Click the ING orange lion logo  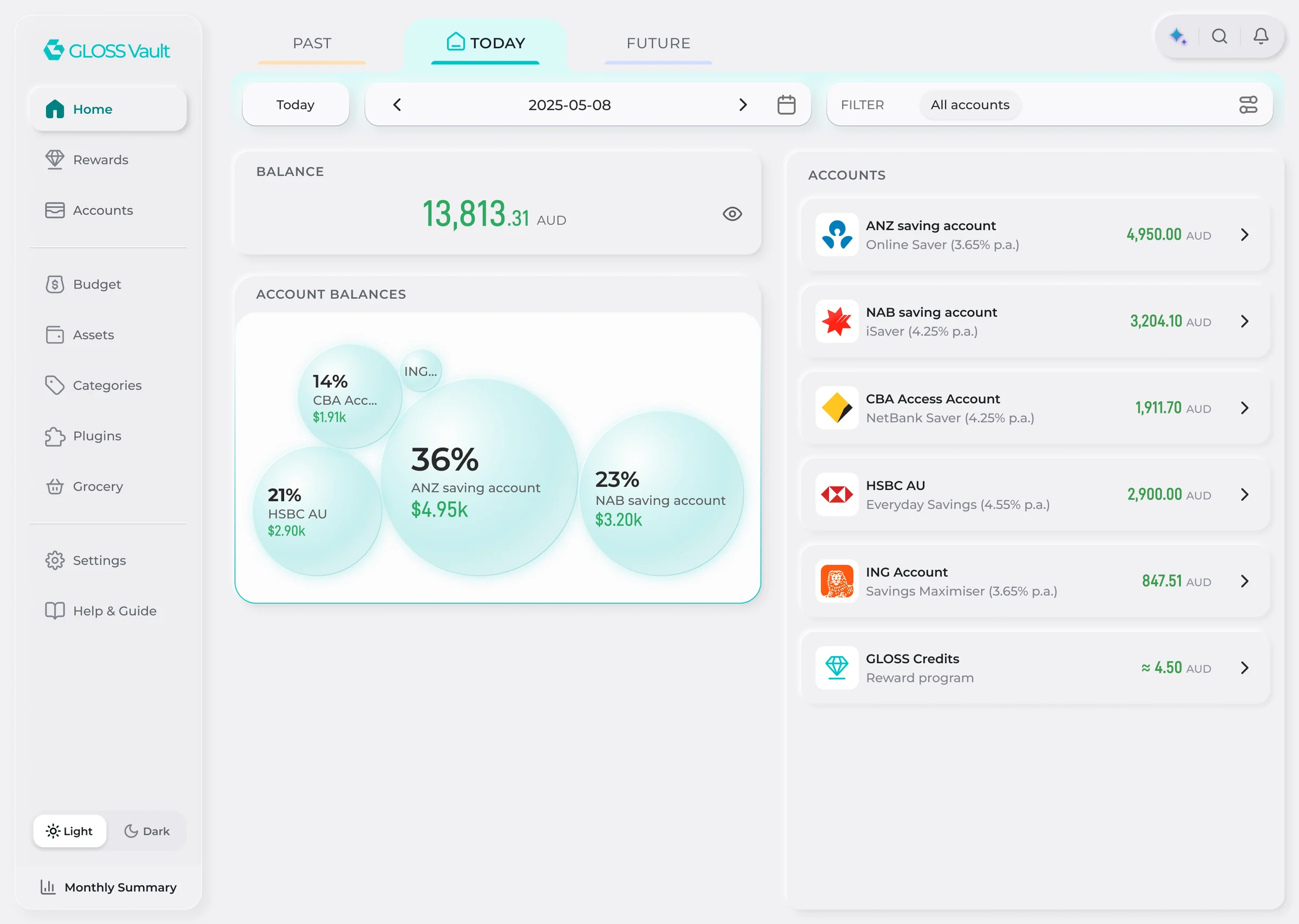click(x=837, y=581)
